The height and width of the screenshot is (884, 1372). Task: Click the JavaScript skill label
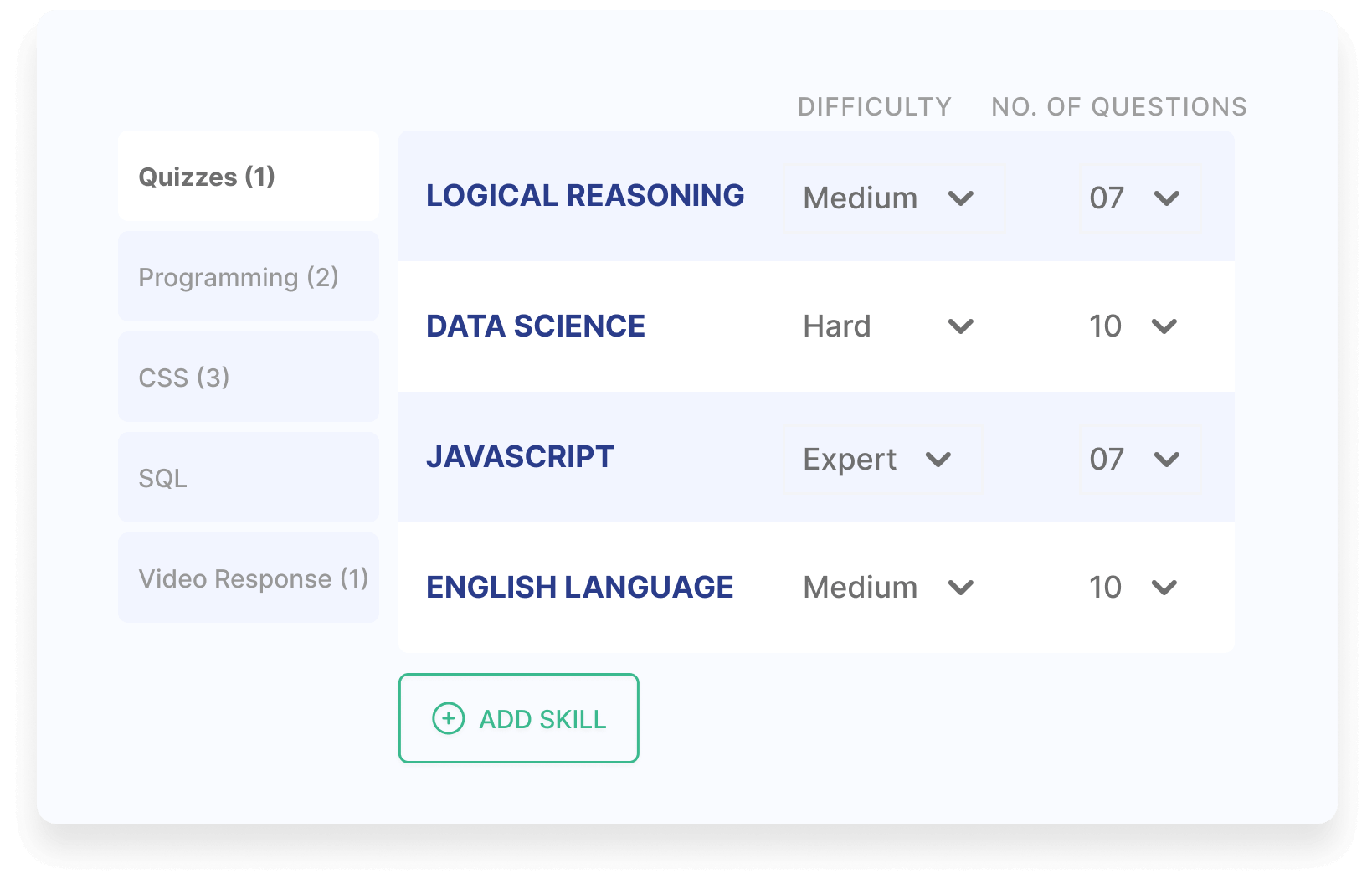point(520,457)
